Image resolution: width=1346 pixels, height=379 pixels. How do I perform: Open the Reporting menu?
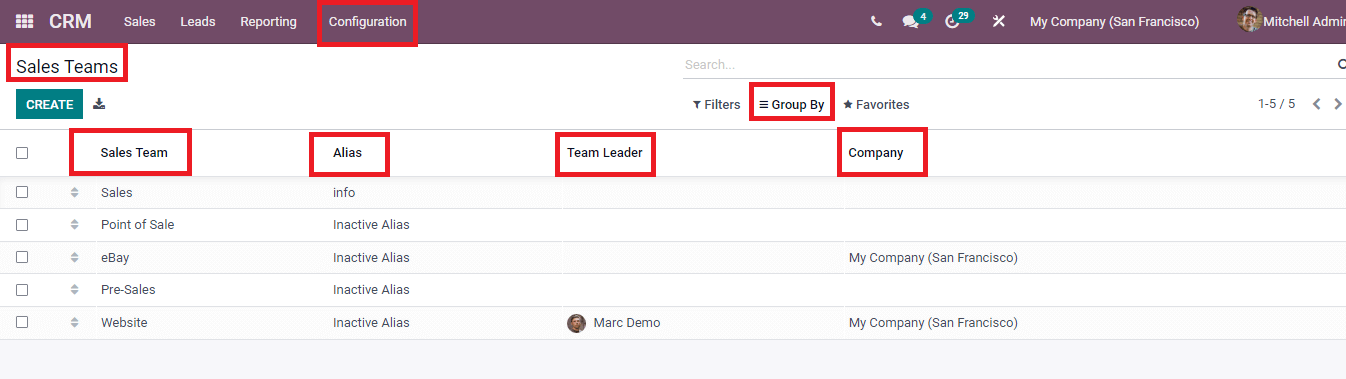click(x=268, y=21)
